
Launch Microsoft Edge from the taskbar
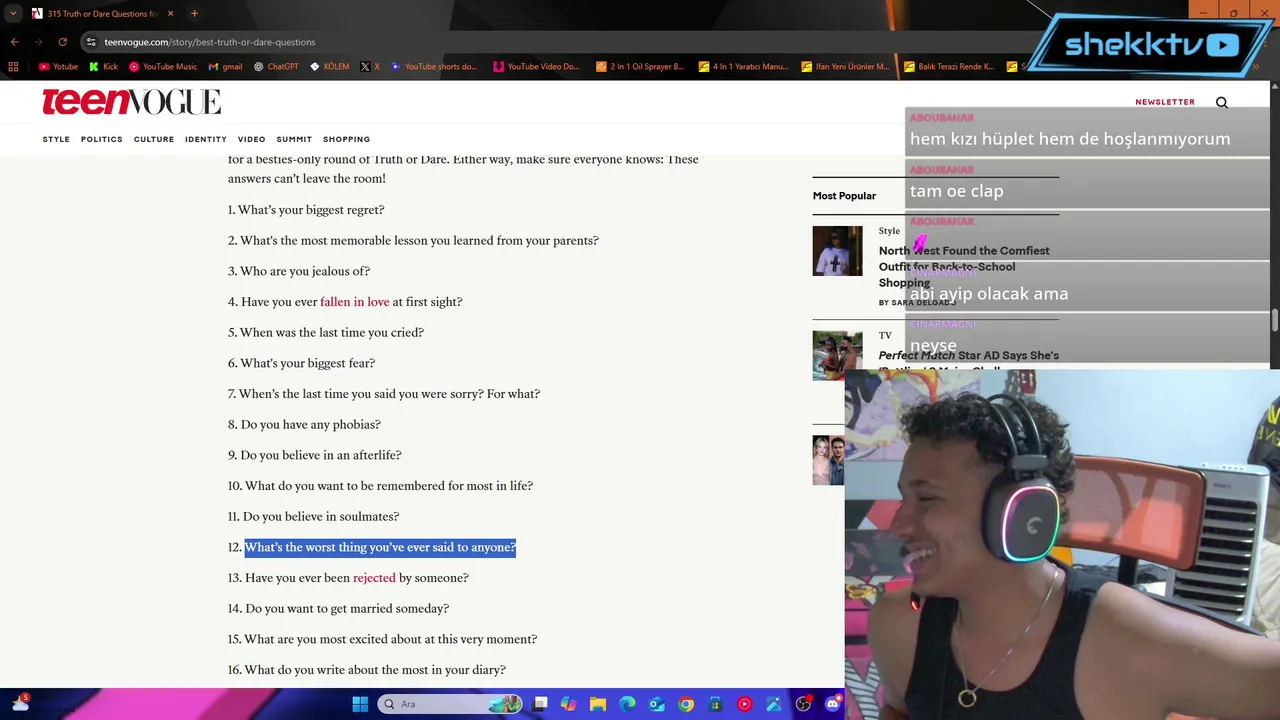(627, 704)
